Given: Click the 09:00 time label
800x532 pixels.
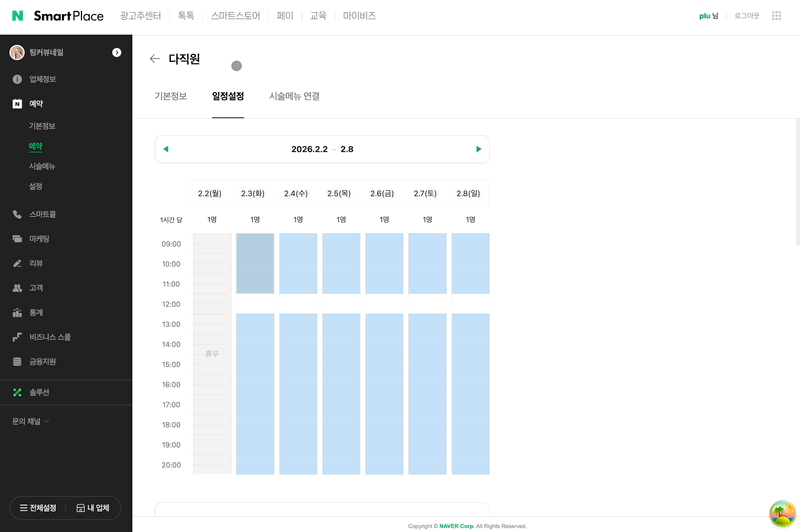Looking at the screenshot, I should click(171, 244).
